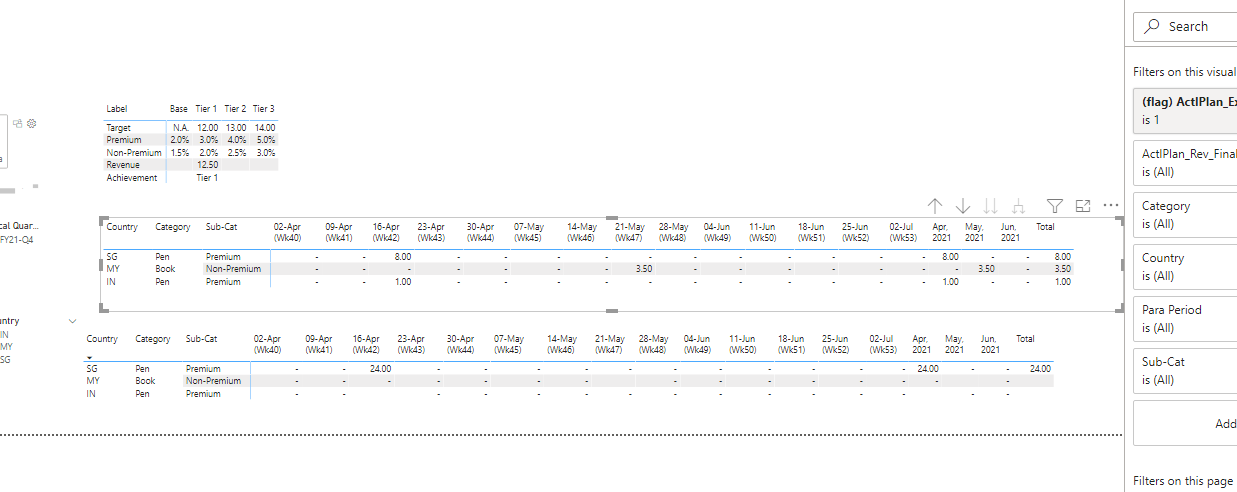Click 8.00 under 16-Apr (Wk42) in upper matrix

[x=402, y=257]
